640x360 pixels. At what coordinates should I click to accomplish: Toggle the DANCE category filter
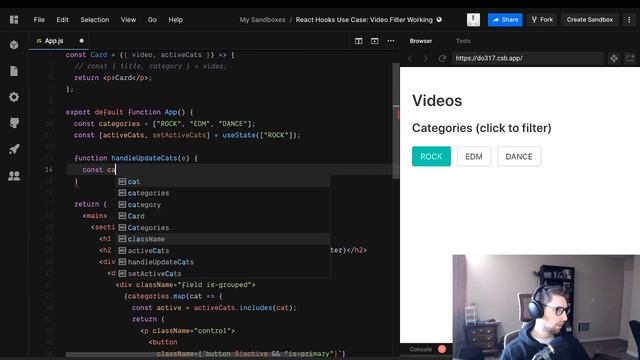519,156
